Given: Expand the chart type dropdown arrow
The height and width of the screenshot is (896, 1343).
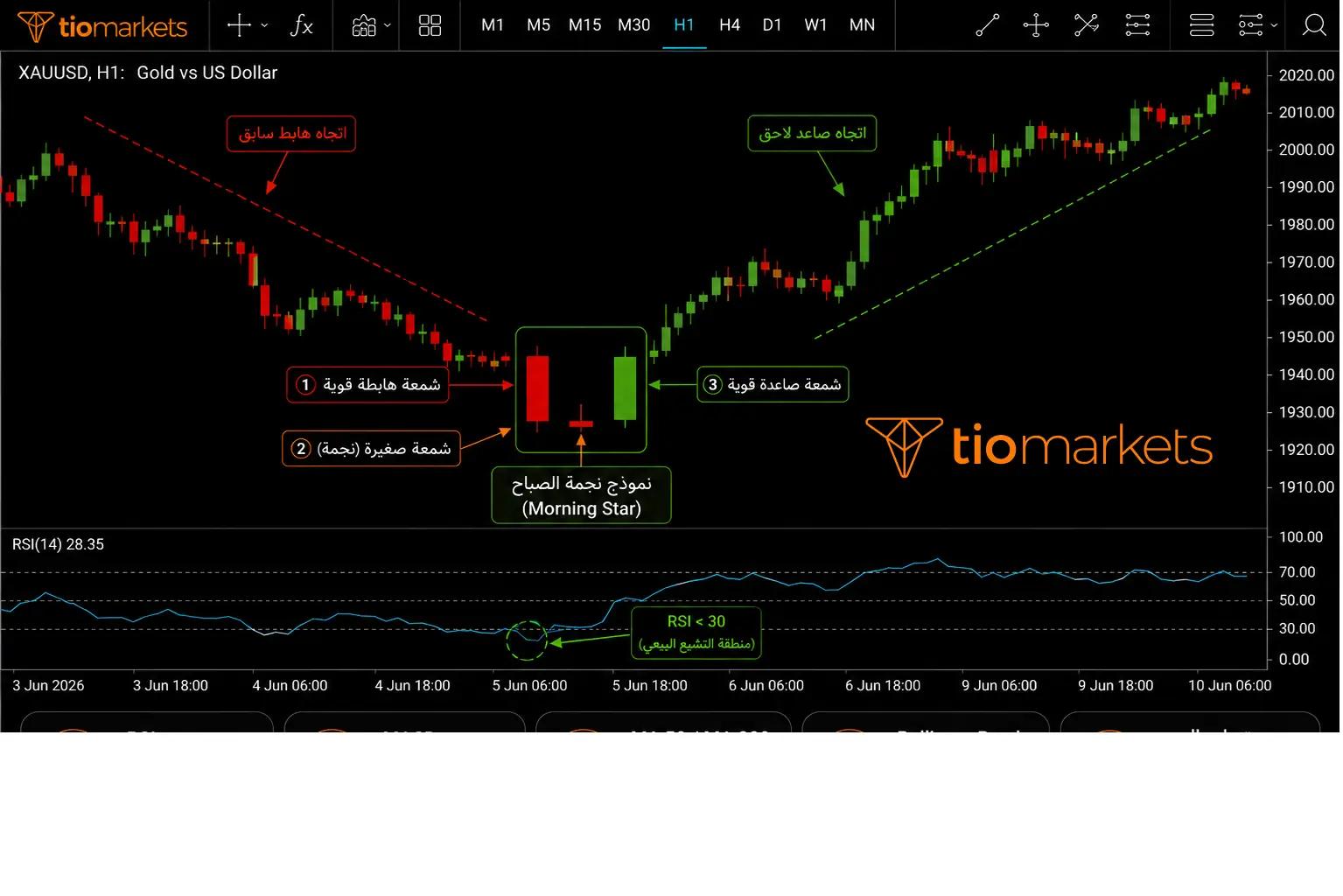Looking at the screenshot, I should pos(388,26).
